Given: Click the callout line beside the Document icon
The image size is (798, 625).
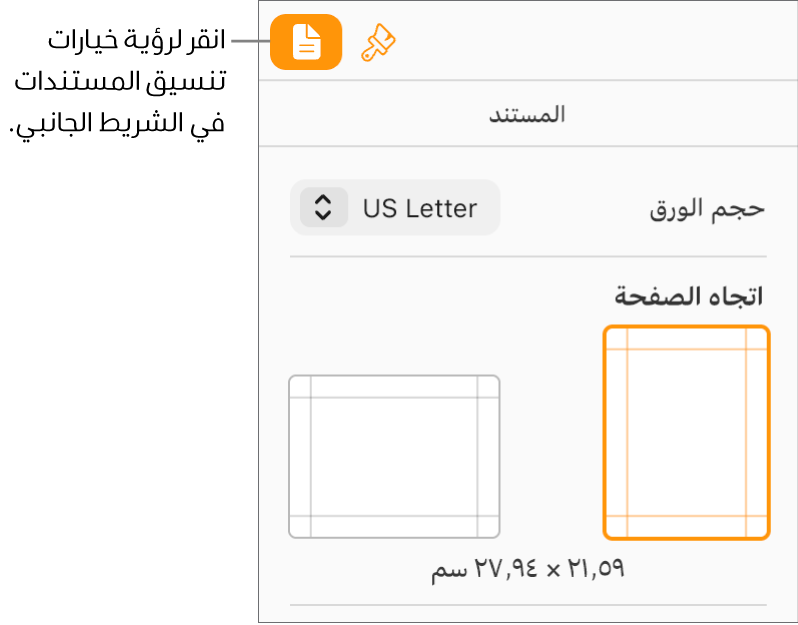Looking at the screenshot, I should (x=250, y=42).
